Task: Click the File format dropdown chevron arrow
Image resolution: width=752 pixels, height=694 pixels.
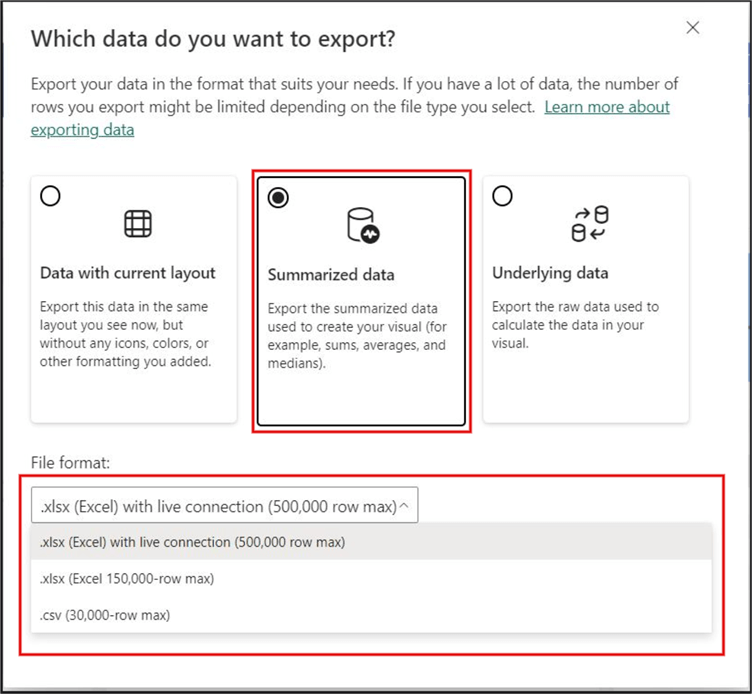Action: click(x=404, y=506)
